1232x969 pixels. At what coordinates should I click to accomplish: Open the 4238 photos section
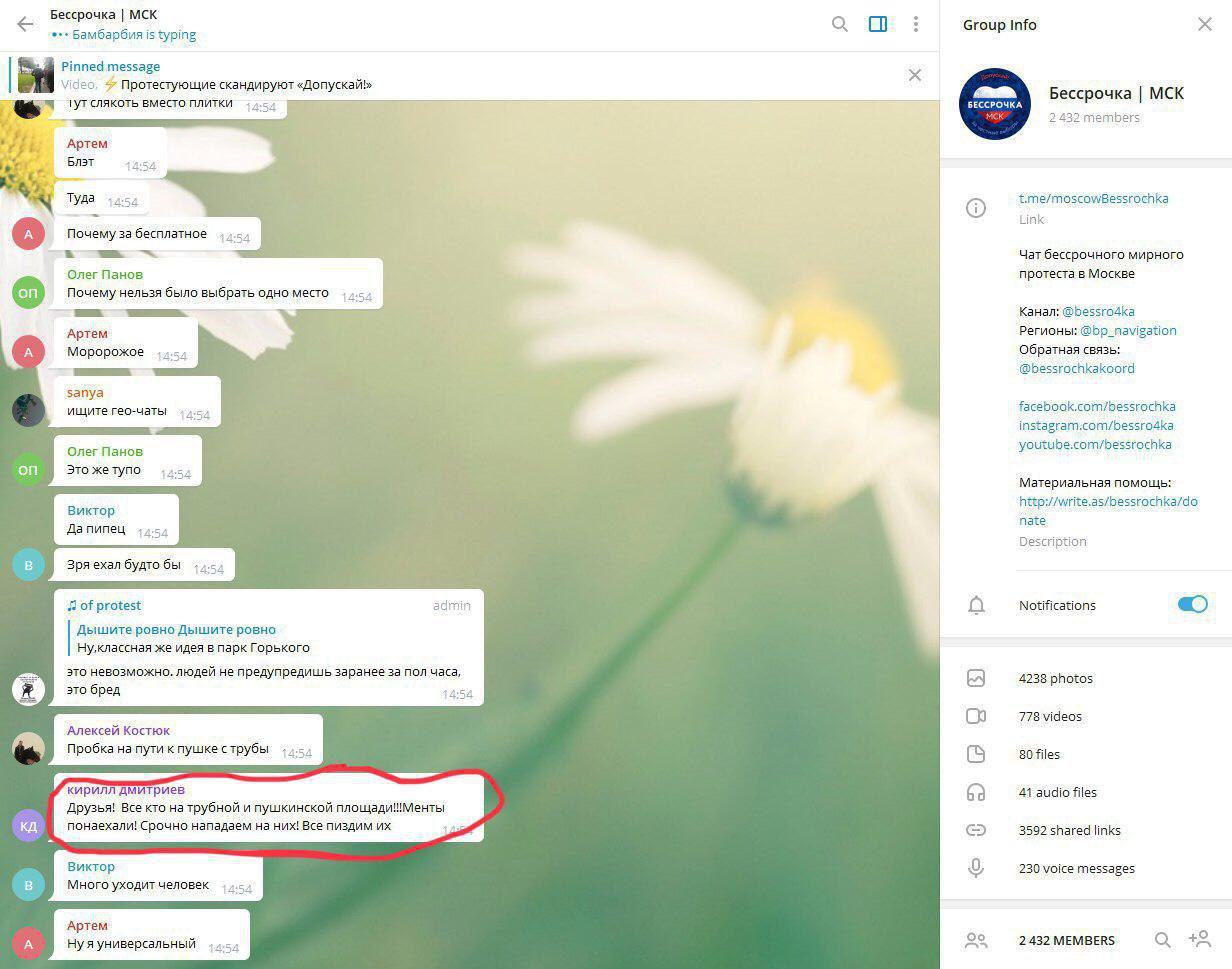[1086, 678]
